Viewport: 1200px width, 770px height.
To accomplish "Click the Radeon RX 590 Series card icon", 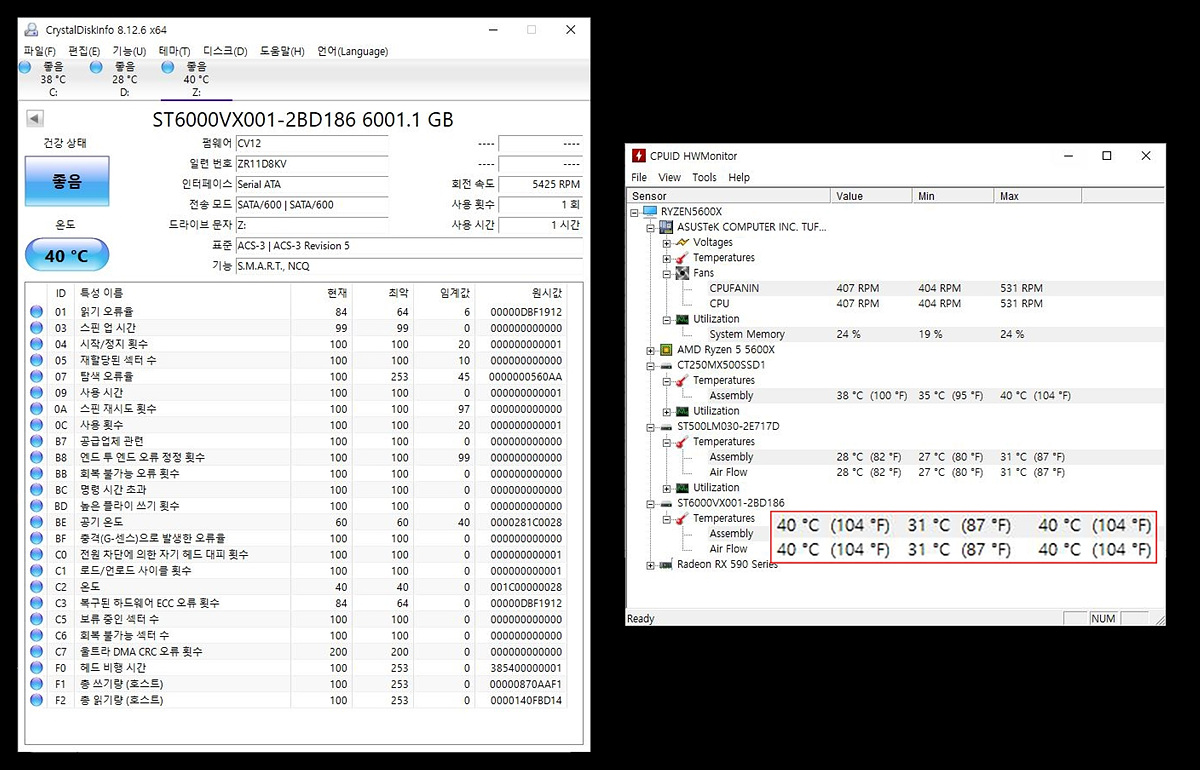I will click(x=666, y=564).
